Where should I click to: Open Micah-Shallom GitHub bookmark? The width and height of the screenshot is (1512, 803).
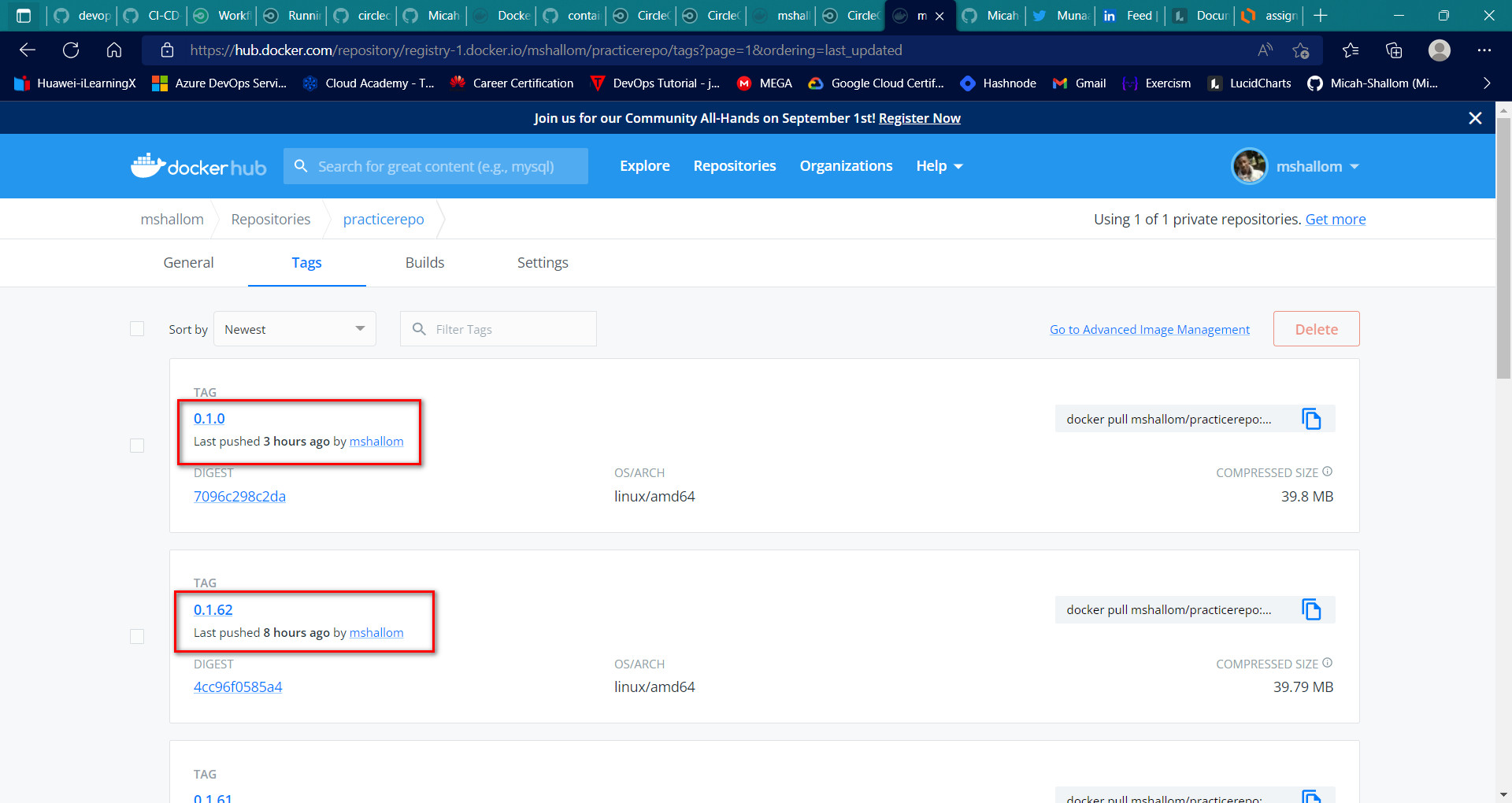1372,83
